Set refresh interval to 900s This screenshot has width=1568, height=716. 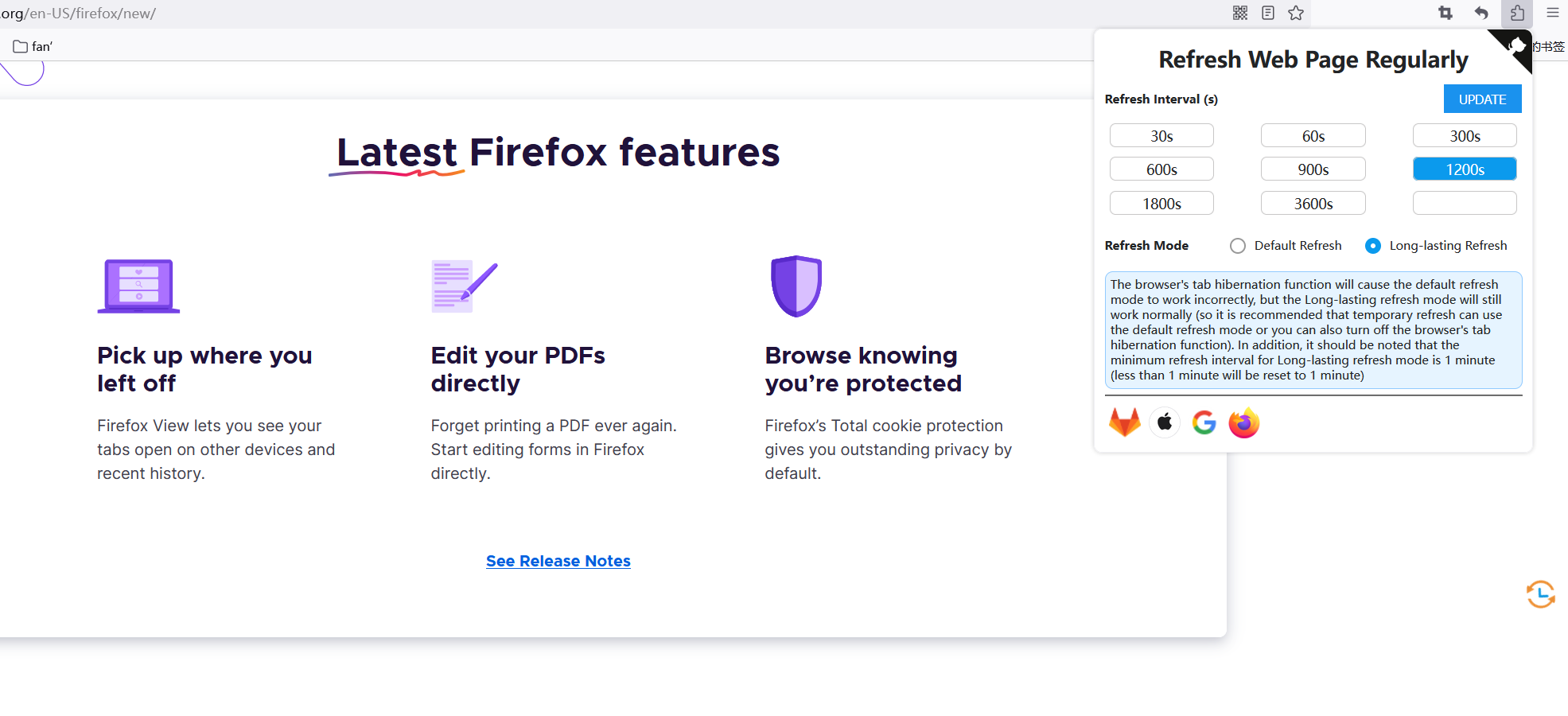(1313, 169)
